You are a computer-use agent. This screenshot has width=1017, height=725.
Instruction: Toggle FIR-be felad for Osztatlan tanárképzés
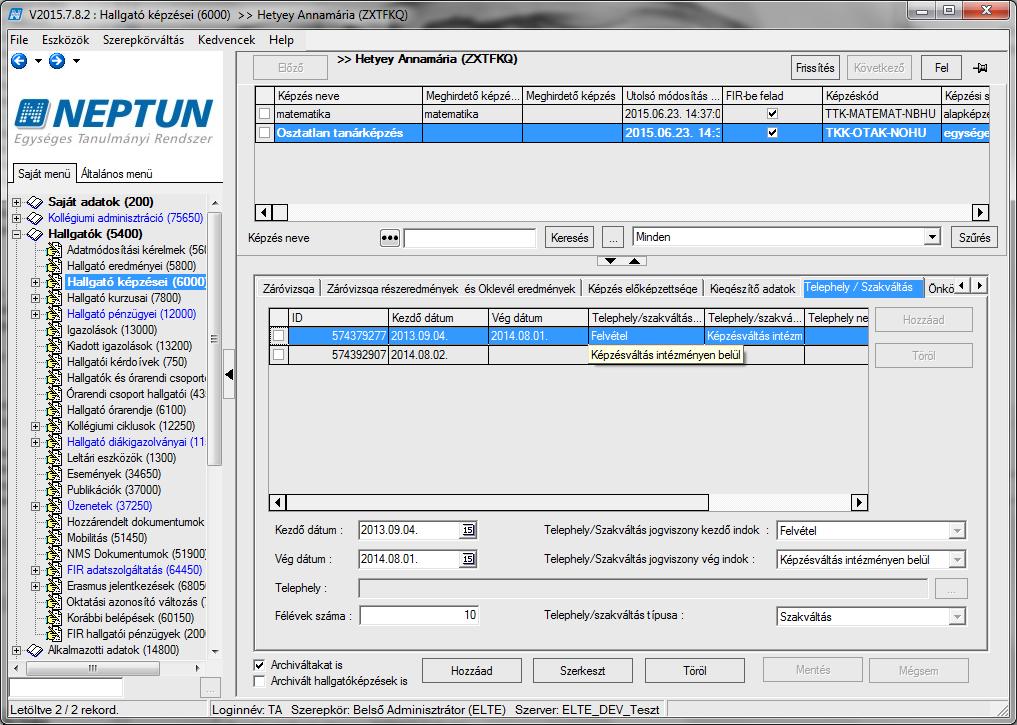click(x=772, y=132)
